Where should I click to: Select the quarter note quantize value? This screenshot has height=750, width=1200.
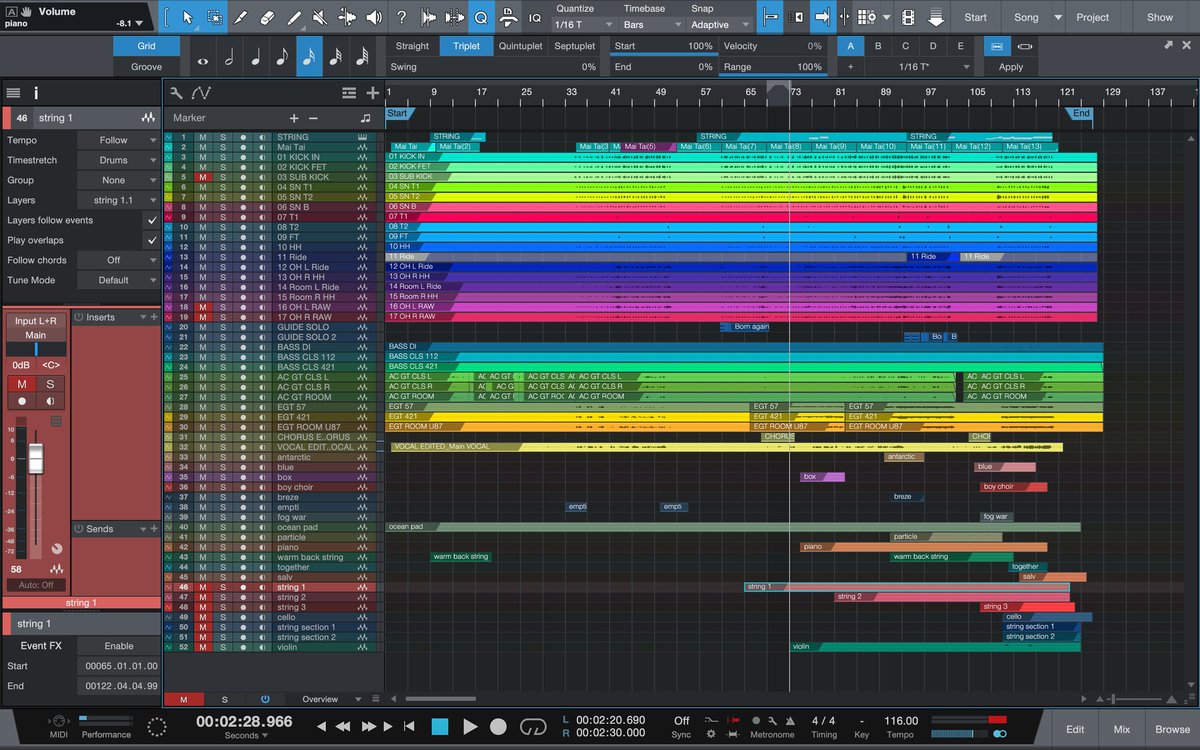(255, 57)
